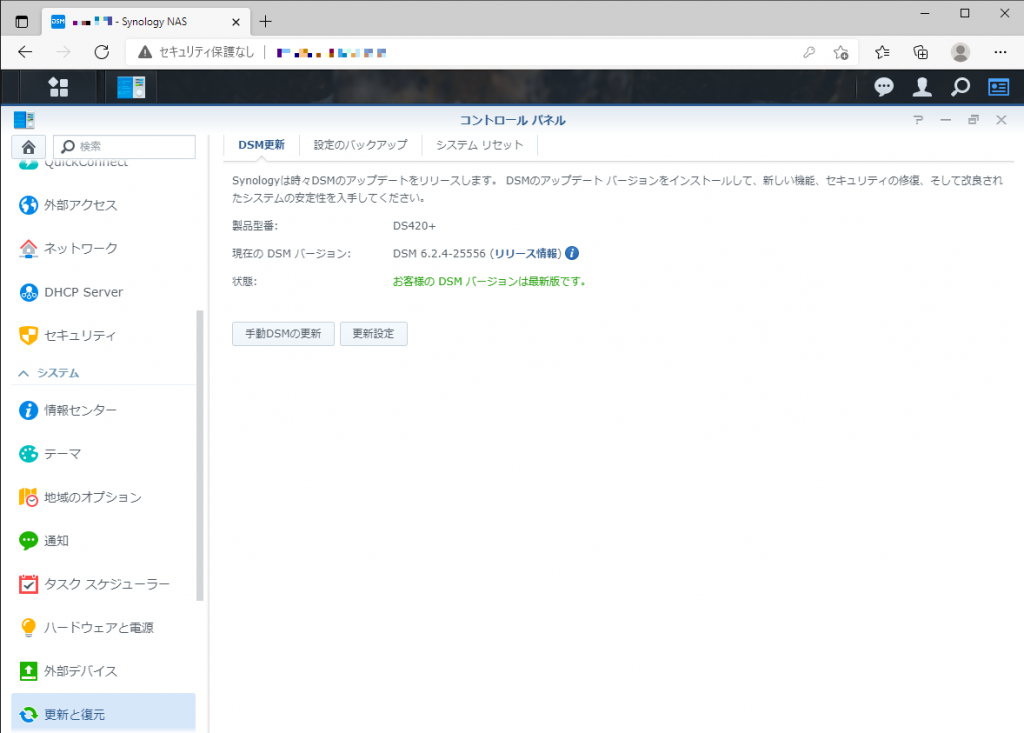Click the browser address bar URL

point(332,52)
